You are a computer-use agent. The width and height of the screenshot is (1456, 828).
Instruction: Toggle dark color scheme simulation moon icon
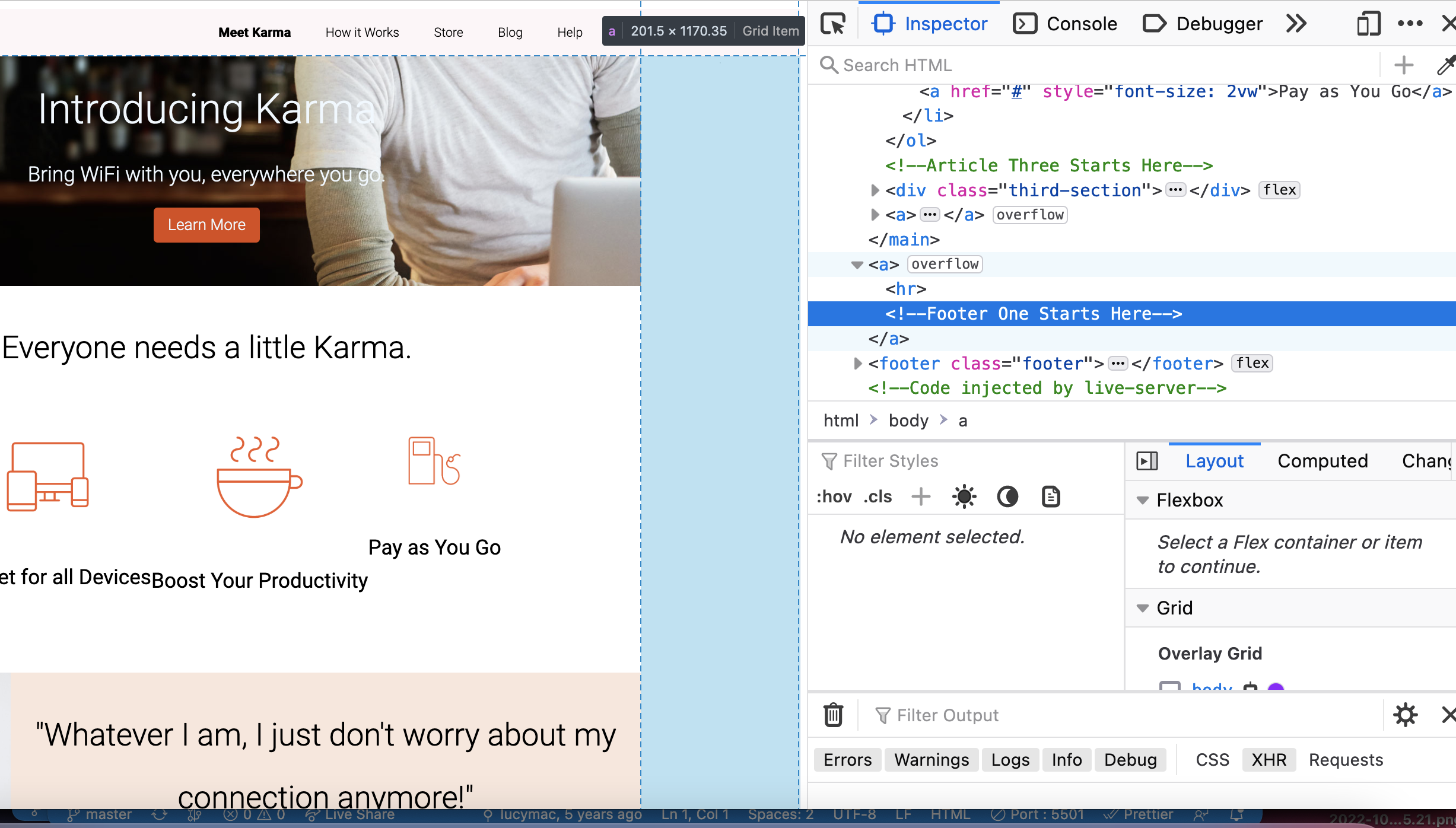1007,496
